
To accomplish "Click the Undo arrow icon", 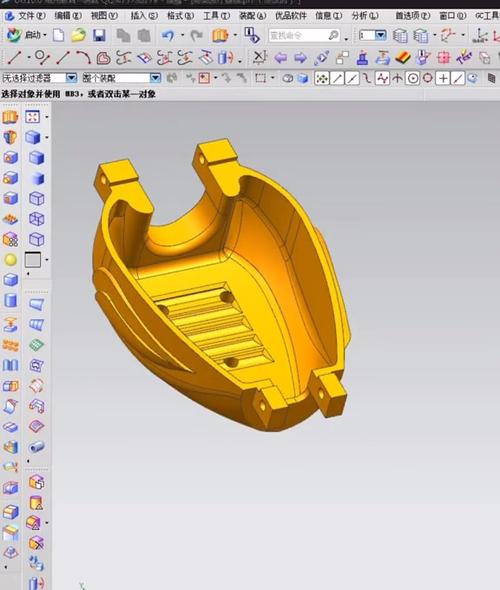I will 168,36.
